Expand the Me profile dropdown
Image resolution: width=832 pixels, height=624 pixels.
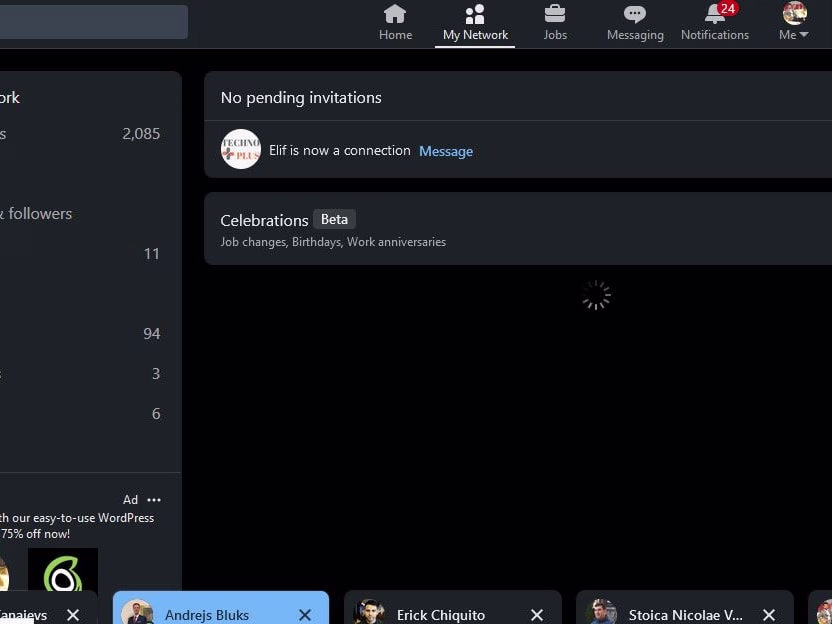[794, 22]
